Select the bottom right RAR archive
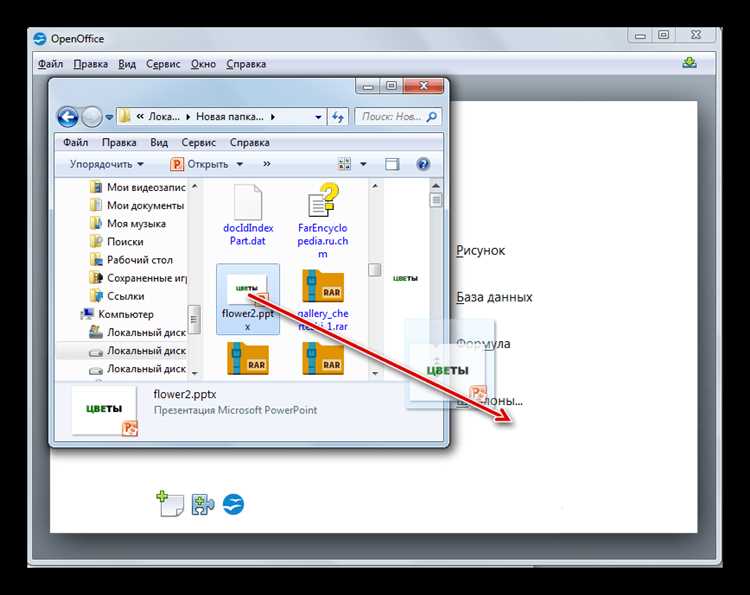750x595 pixels. (323, 358)
